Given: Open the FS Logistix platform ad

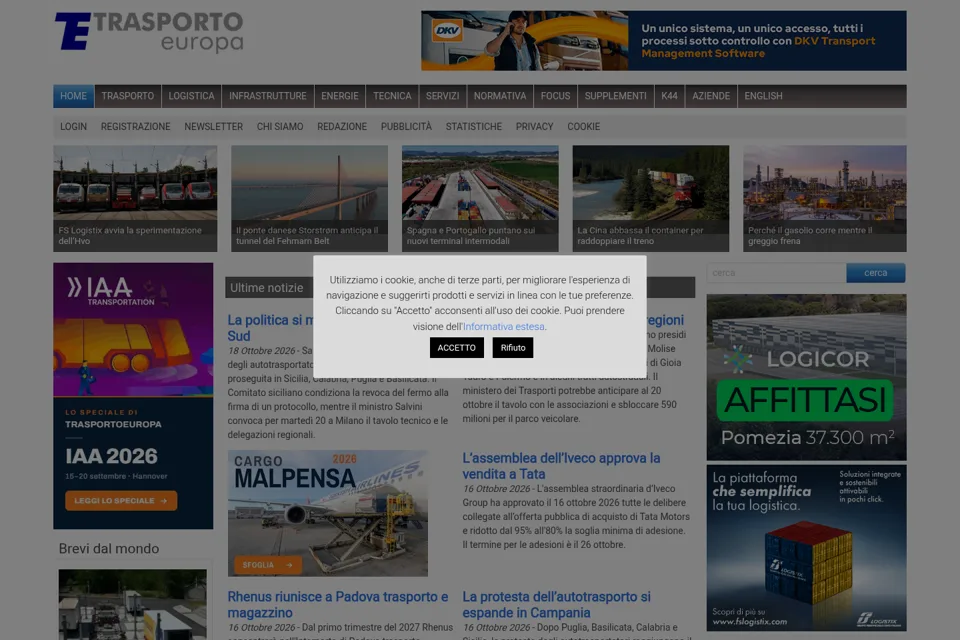Looking at the screenshot, I should click(806, 548).
